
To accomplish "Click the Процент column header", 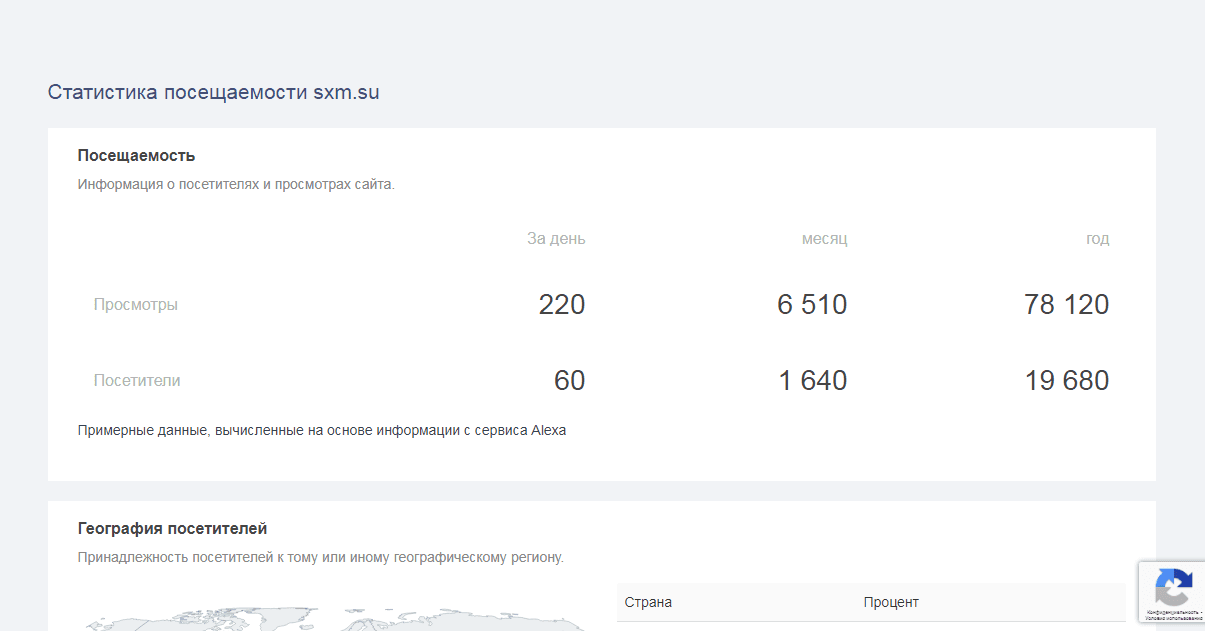I will (x=891, y=602).
